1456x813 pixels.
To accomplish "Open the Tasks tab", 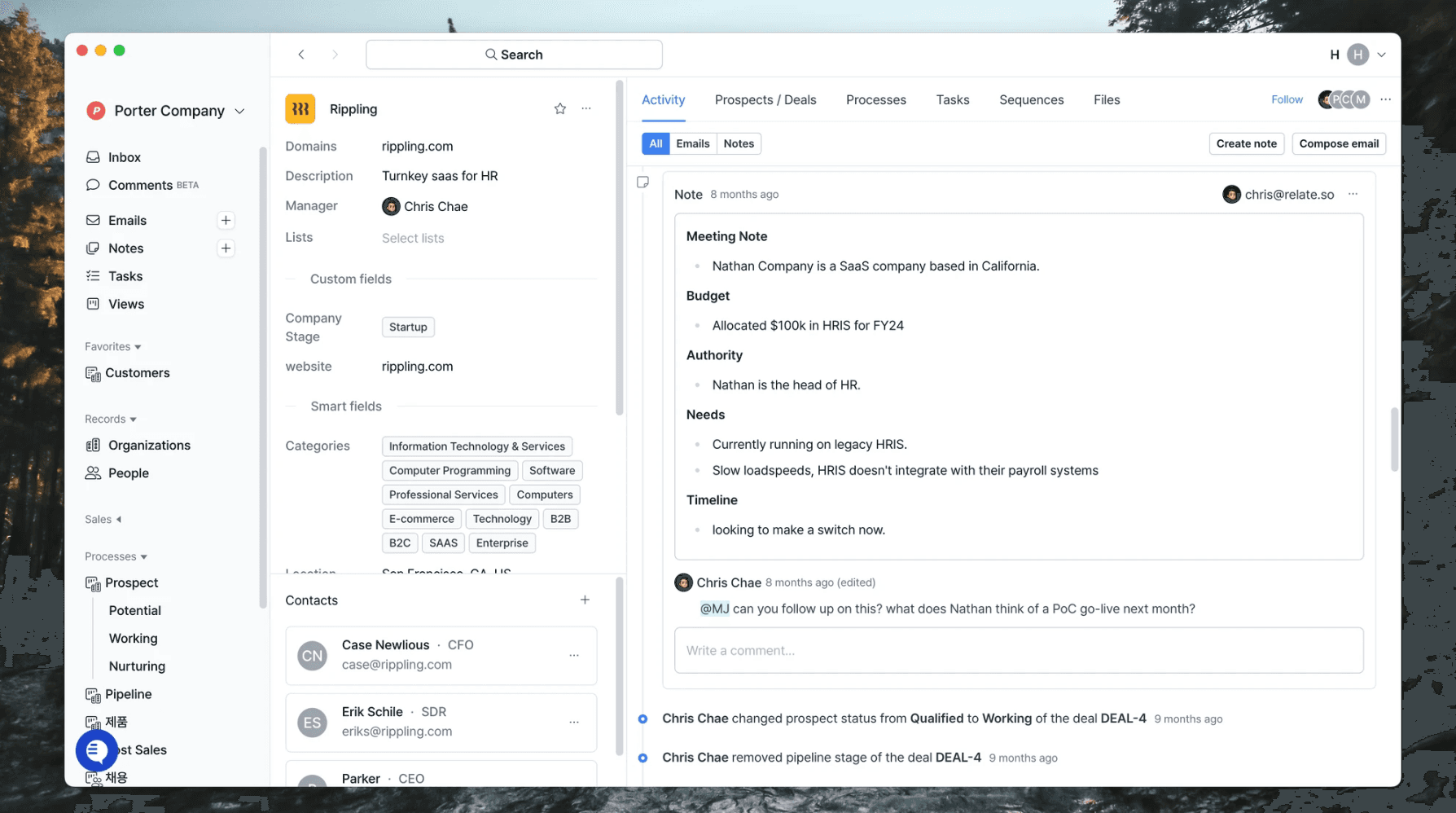I will 952,99.
